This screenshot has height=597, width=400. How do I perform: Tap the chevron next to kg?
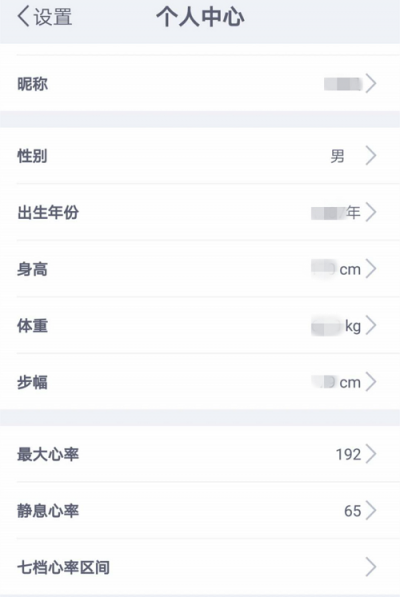371,326
